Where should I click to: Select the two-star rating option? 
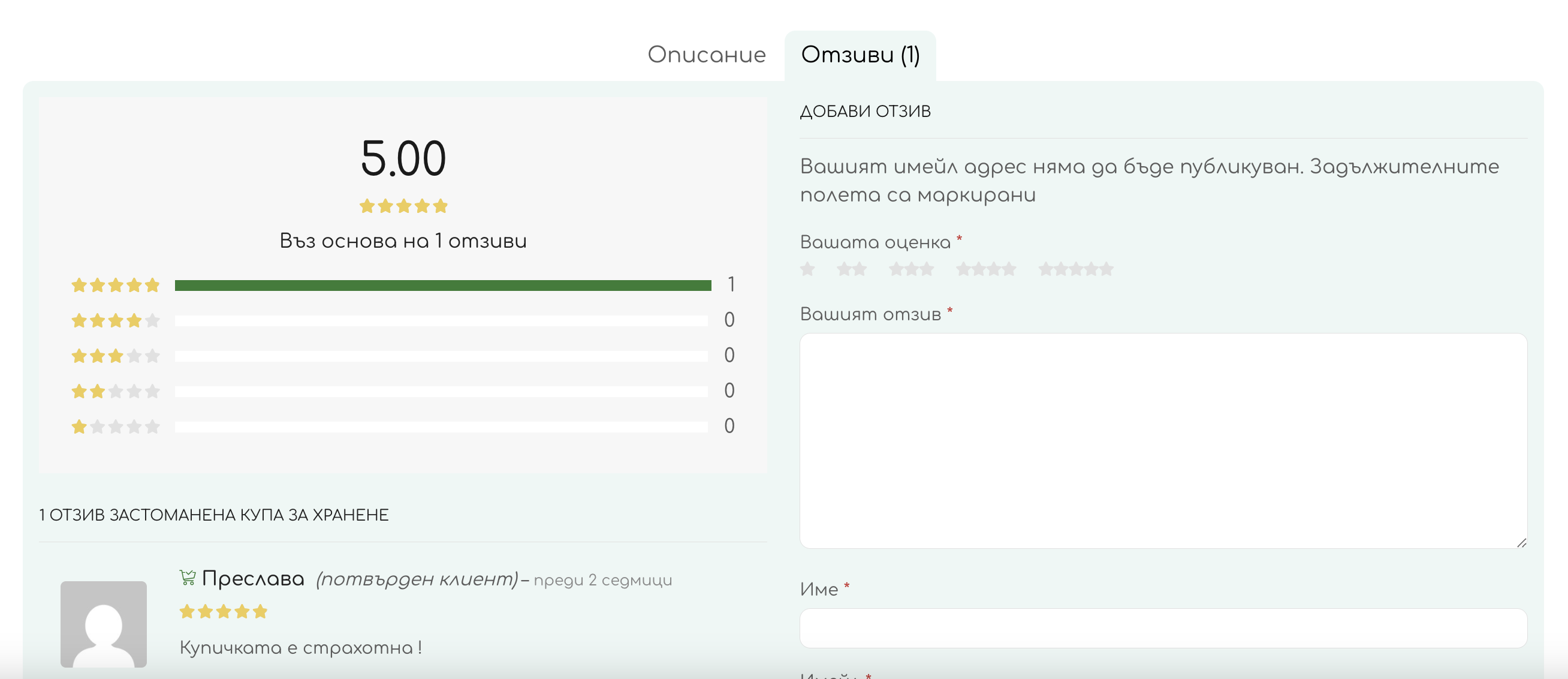pos(852,269)
